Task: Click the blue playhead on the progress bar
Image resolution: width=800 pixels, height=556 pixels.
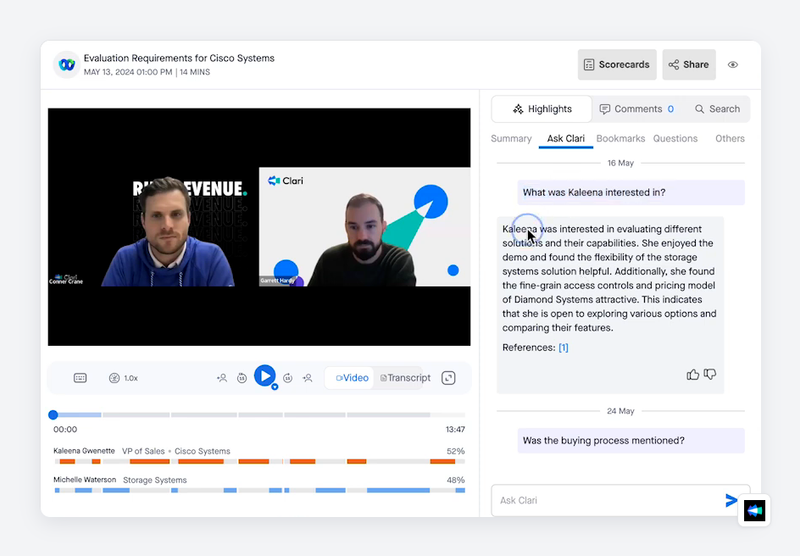Action: coord(53,415)
